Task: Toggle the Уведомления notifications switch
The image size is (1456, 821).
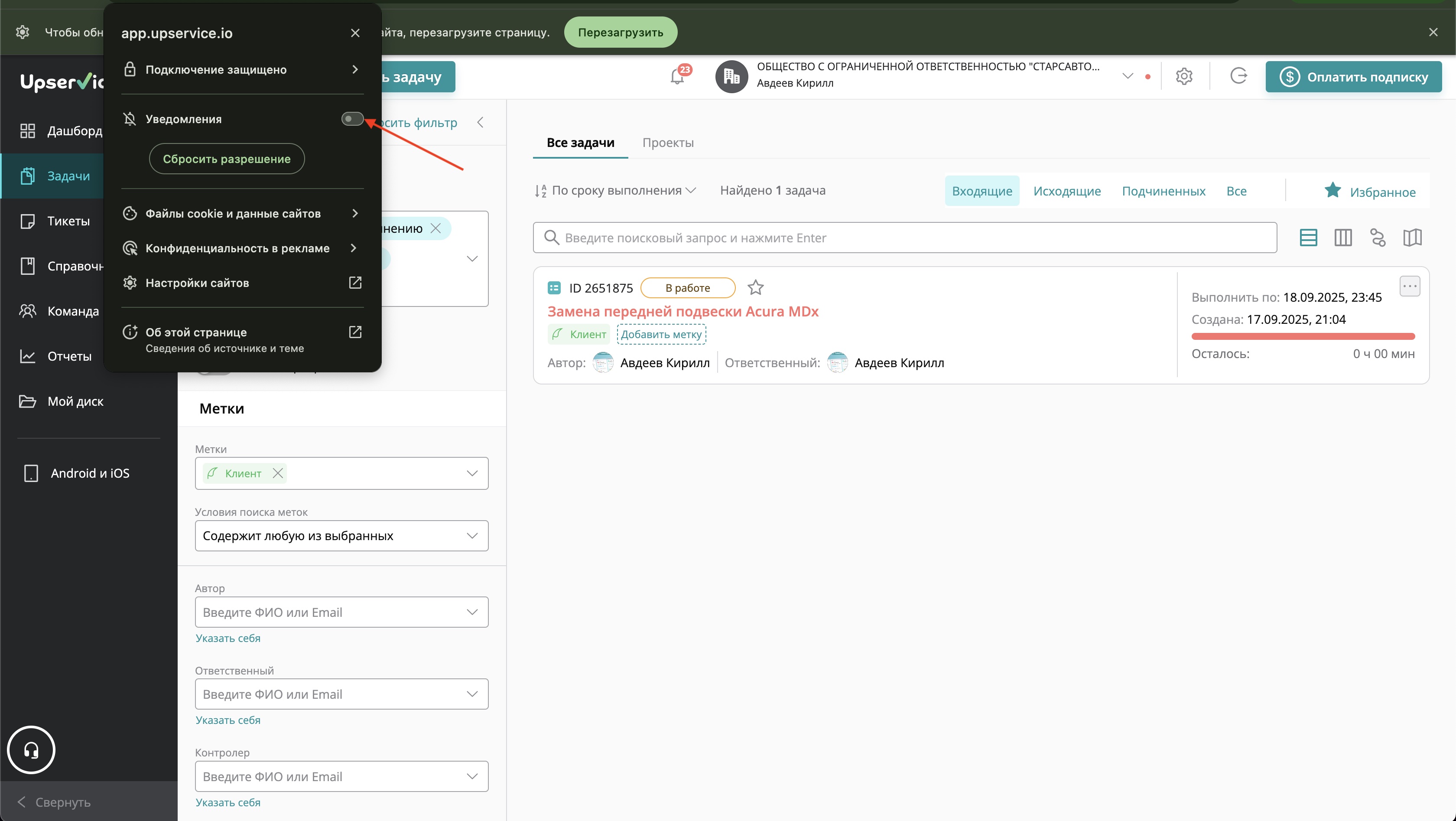Action: [x=352, y=119]
